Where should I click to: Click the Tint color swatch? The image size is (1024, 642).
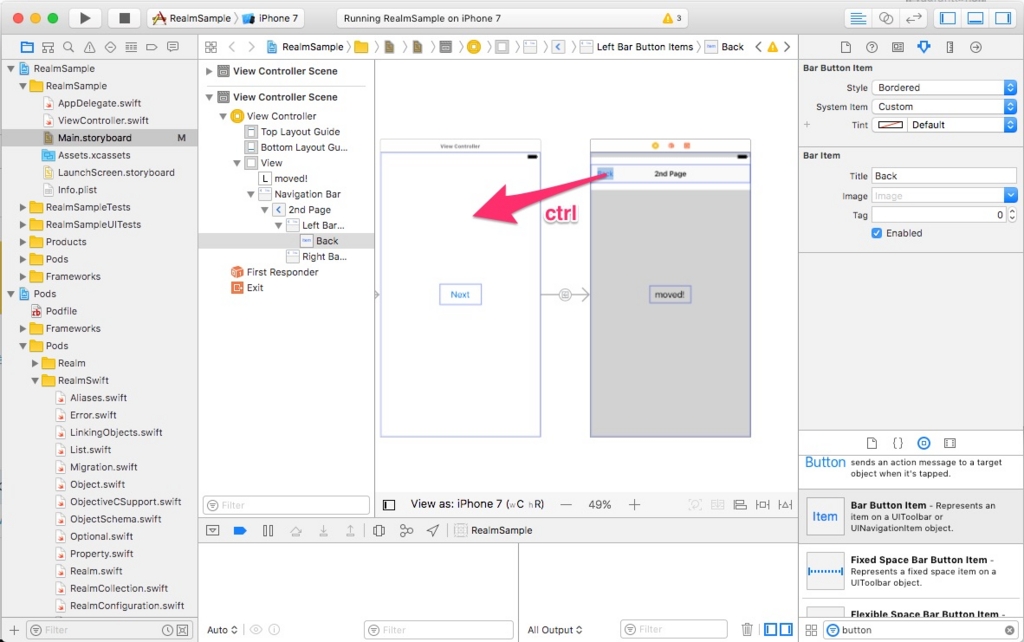[890, 125]
